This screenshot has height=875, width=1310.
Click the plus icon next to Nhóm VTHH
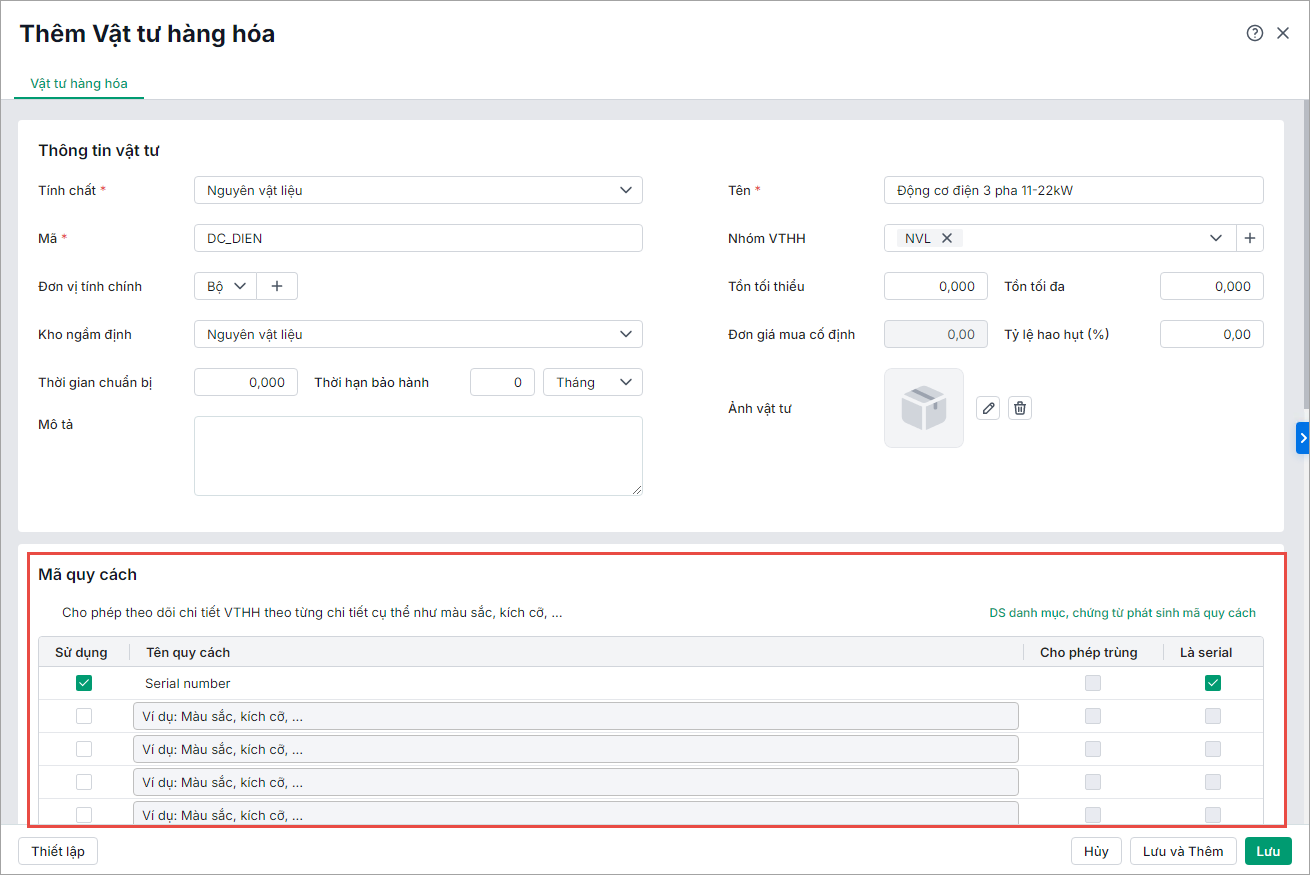point(1250,238)
